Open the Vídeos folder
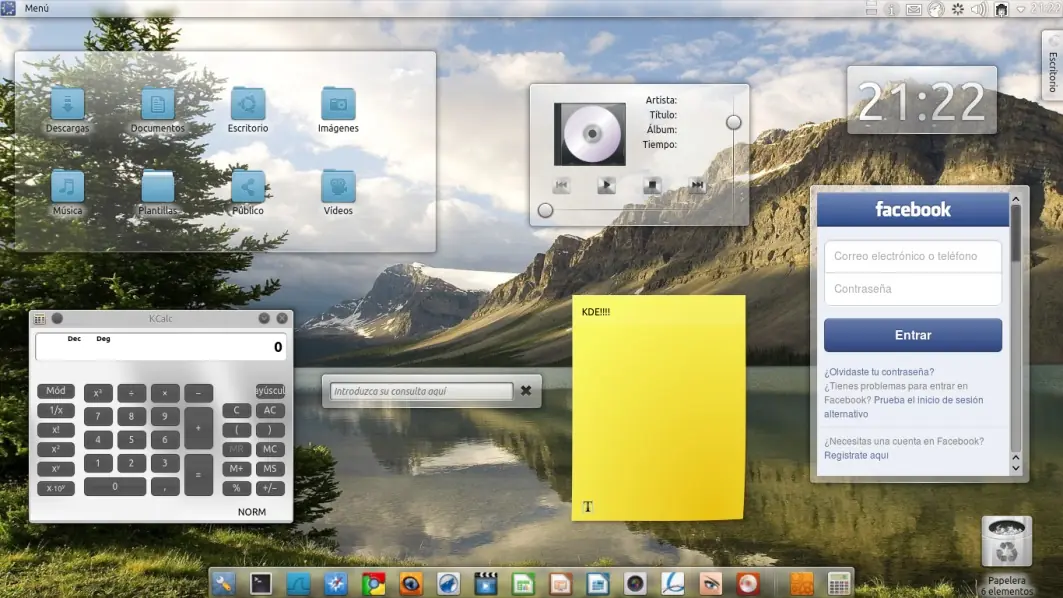Image resolution: width=1063 pixels, height=598 pixels. click(x=338, y=187)
